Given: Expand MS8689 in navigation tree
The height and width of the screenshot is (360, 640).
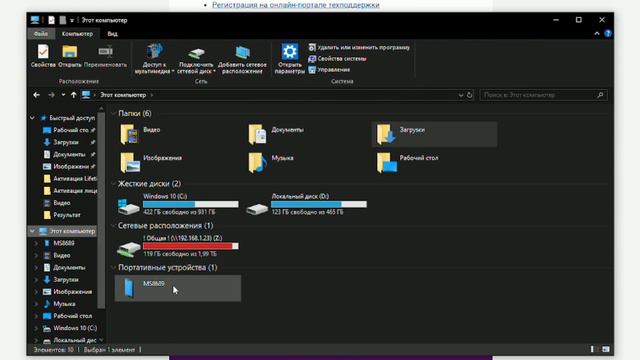Looking at the screenshot, I should coord(36,243).
